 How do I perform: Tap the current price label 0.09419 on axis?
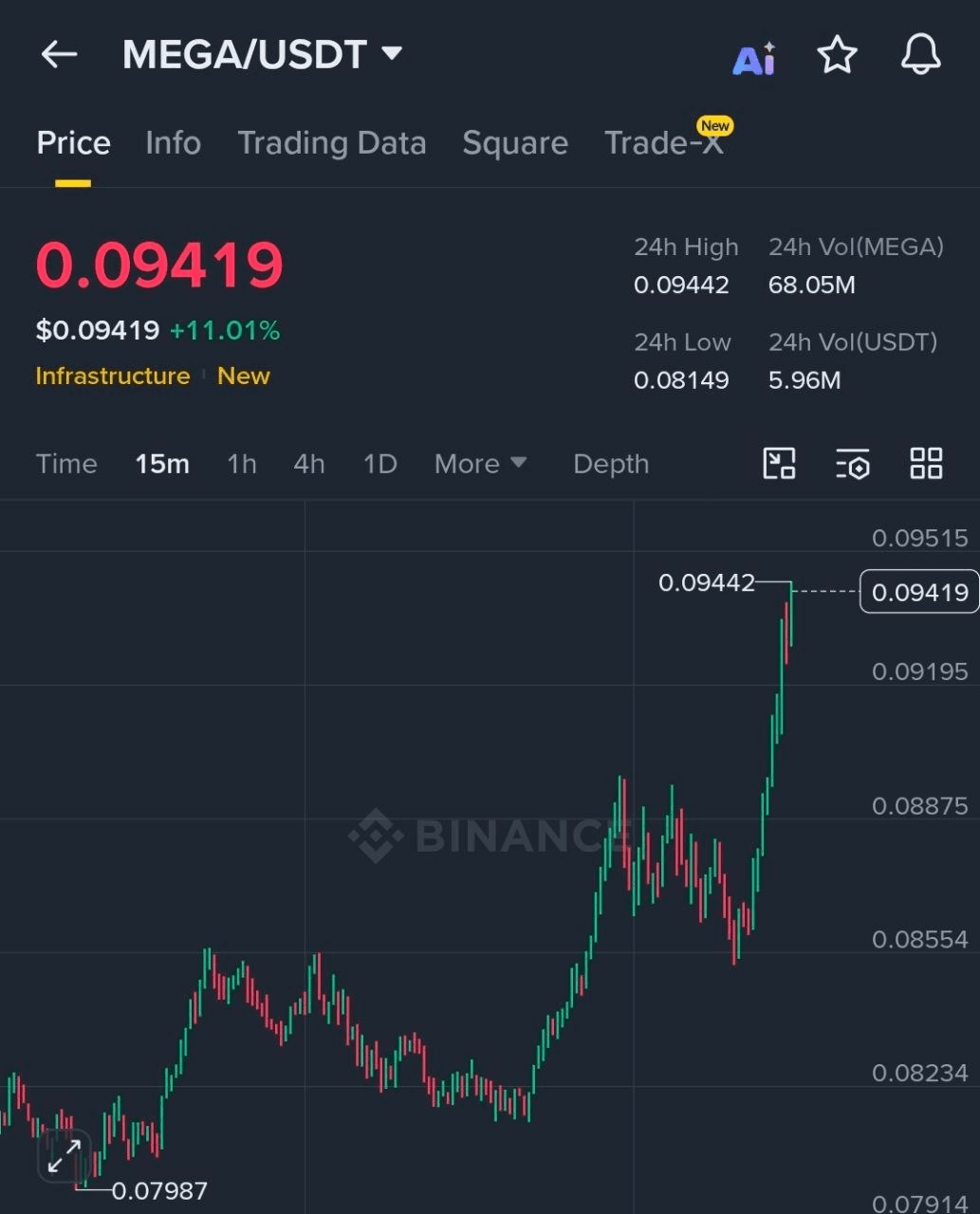pyautogui.click(x=919, y=592)
